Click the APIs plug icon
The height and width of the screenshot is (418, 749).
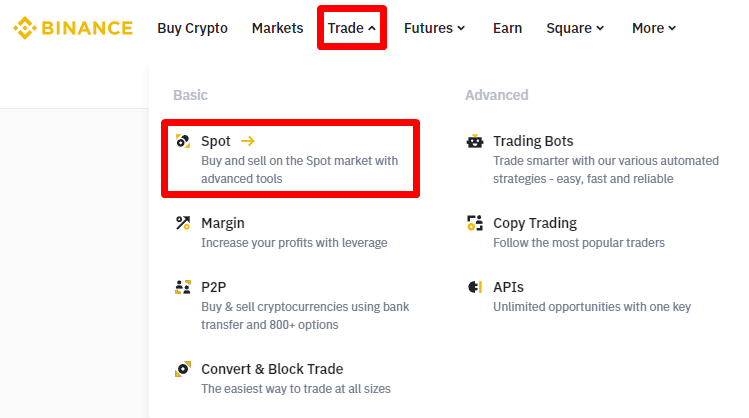tap(474, 287)
